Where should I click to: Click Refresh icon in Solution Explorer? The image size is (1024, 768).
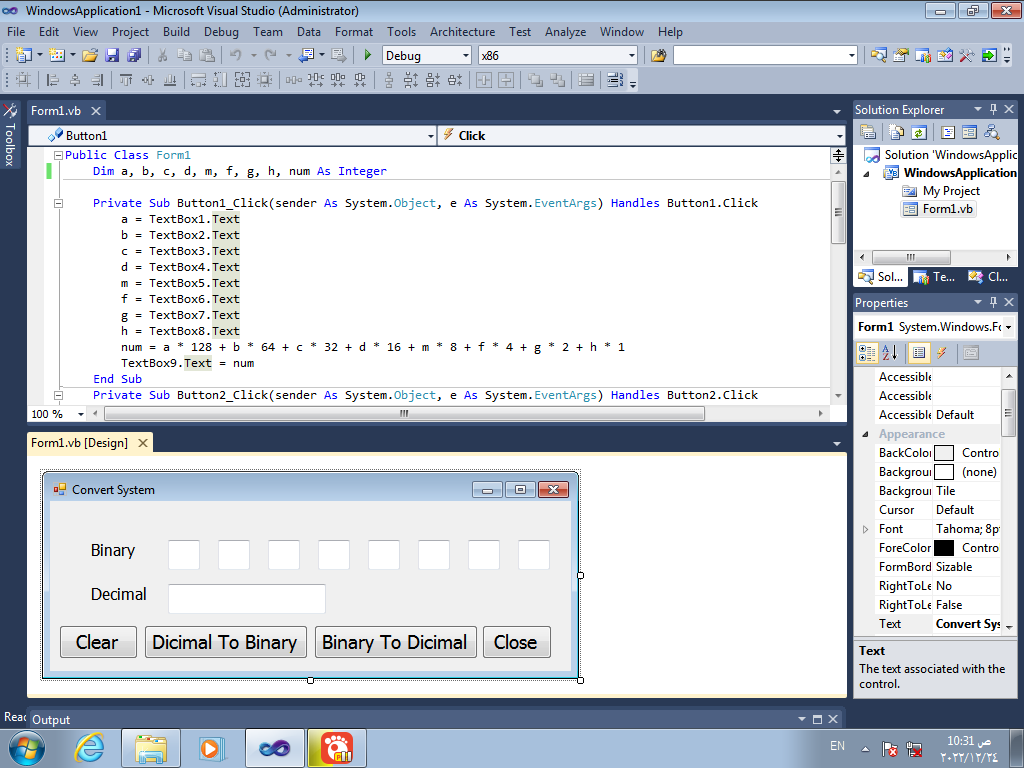point(917,132)
